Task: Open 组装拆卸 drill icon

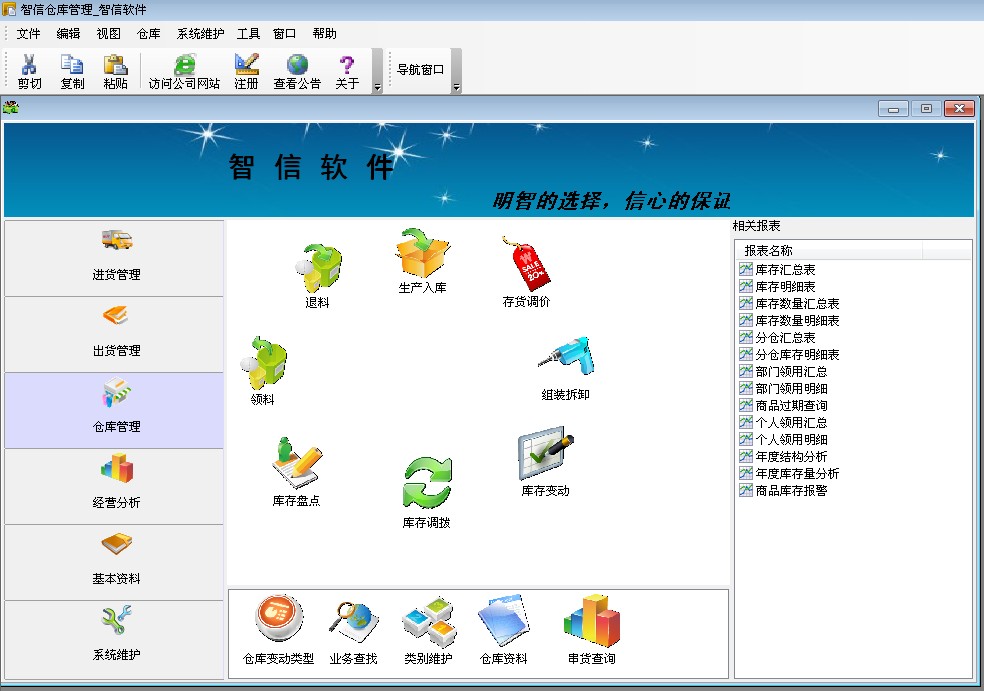Action: (565, 369)
